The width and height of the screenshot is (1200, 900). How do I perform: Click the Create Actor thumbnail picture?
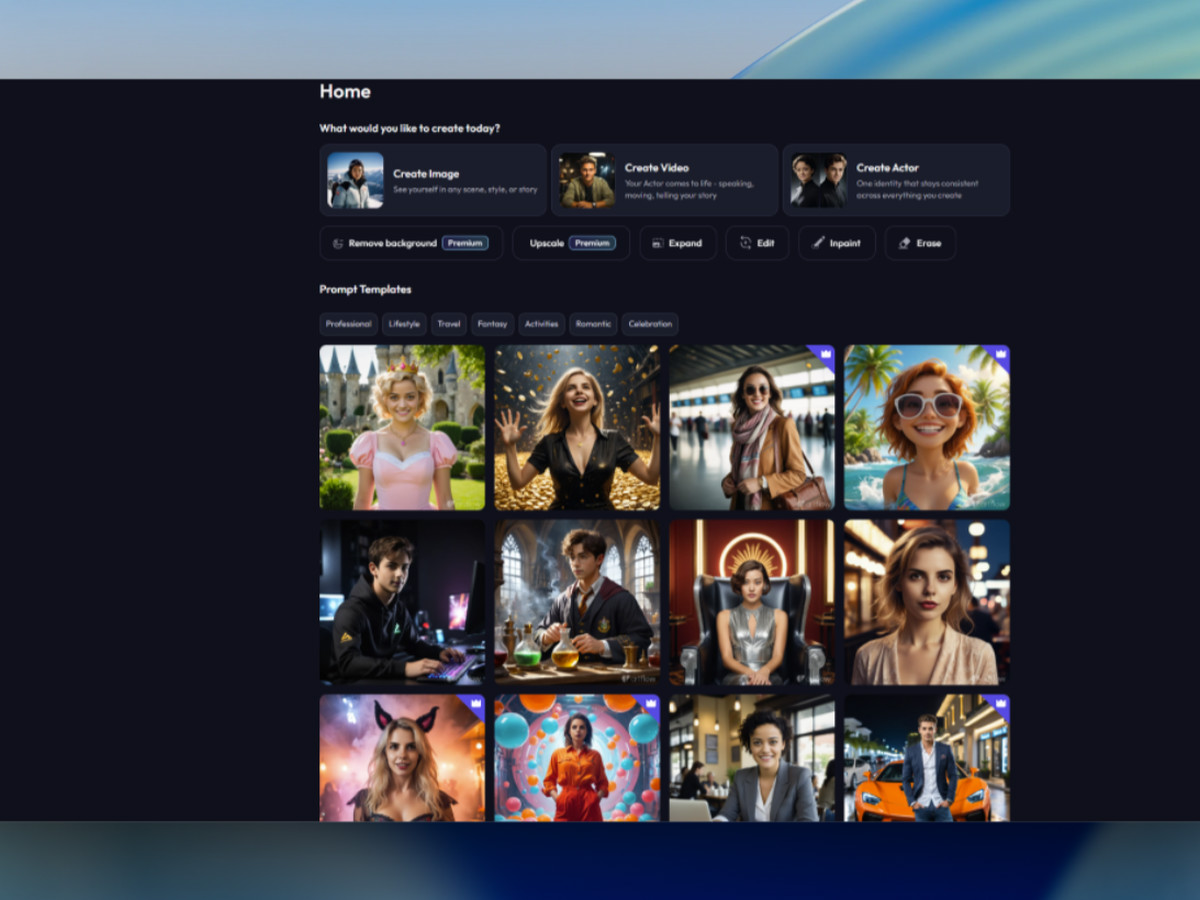(x=819, y=180)
